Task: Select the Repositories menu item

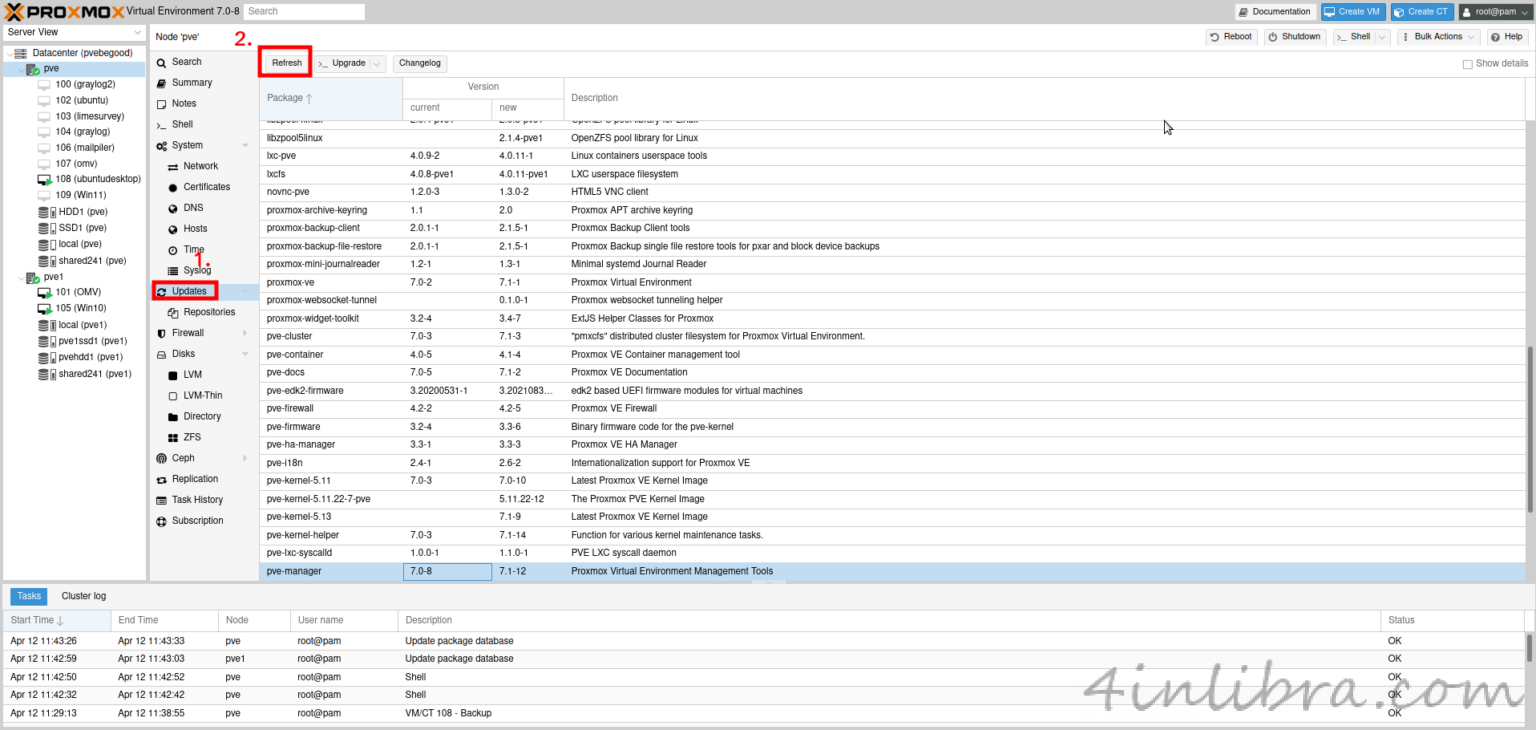Action: pyautogui.click(x=208, y=312)
